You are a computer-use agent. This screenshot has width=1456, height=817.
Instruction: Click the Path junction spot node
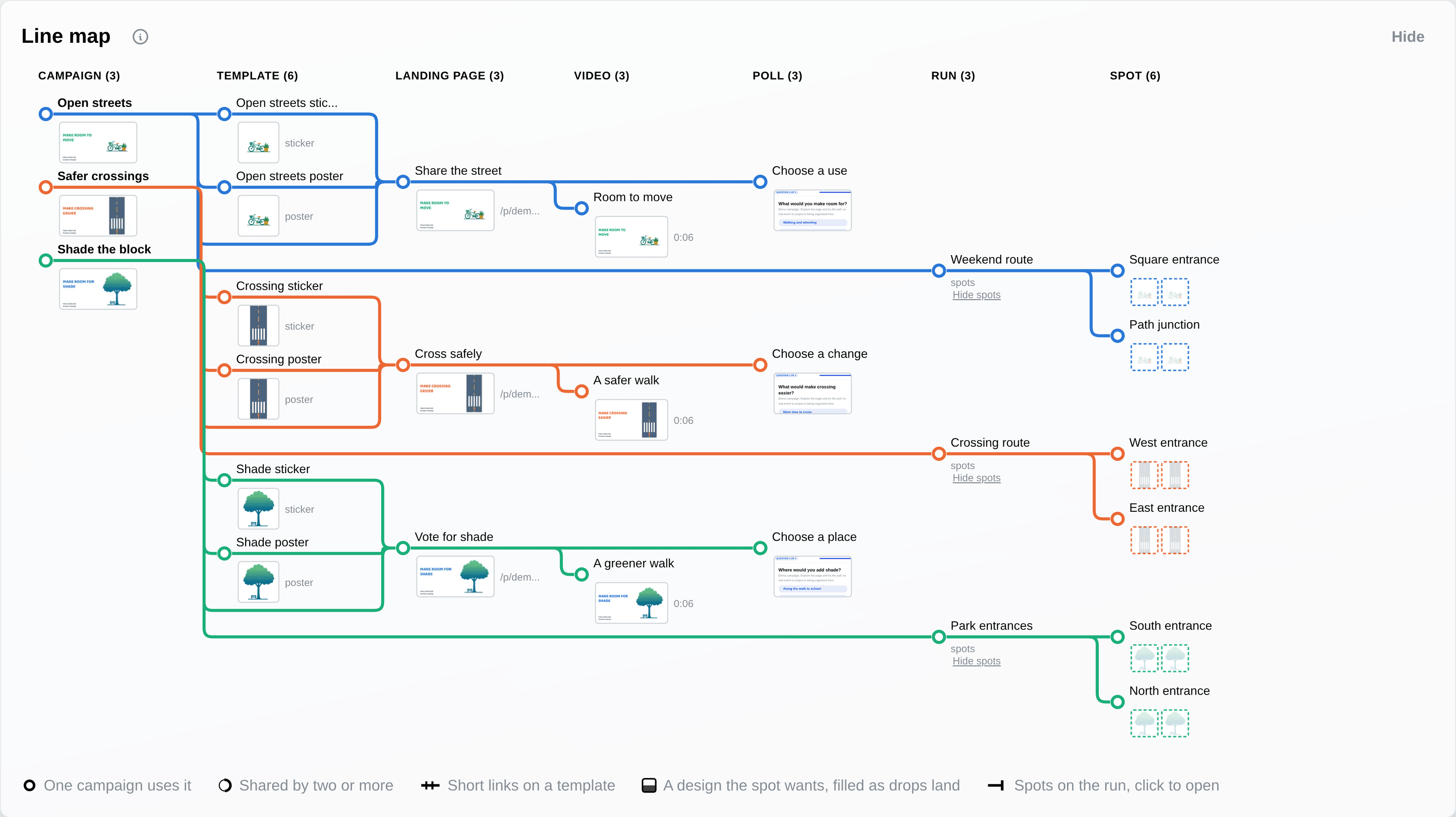click(x=1117, y=336)
